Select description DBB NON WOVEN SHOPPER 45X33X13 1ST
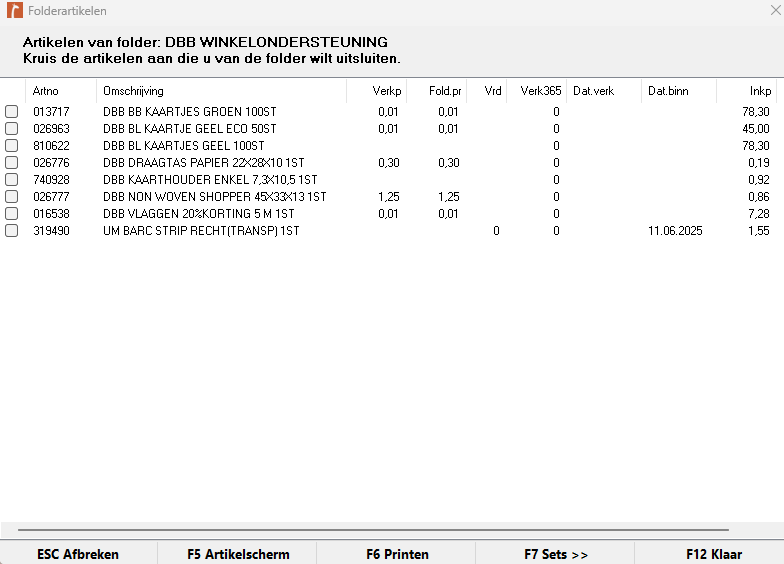The width and height of the screenshot is (784, 564). coord(214,196)
